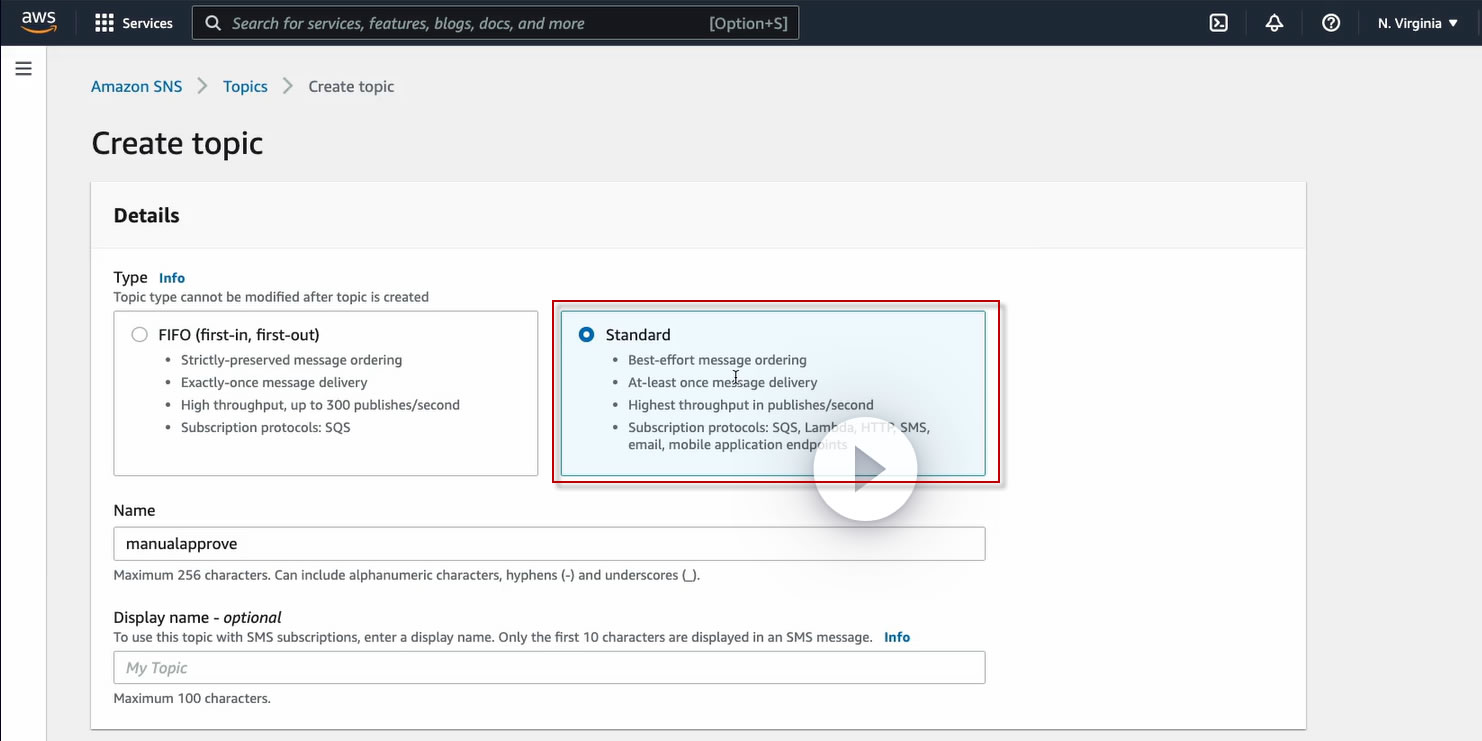
Task: Go to Topics breadcrumb link
Action: (x=245, y=87)
